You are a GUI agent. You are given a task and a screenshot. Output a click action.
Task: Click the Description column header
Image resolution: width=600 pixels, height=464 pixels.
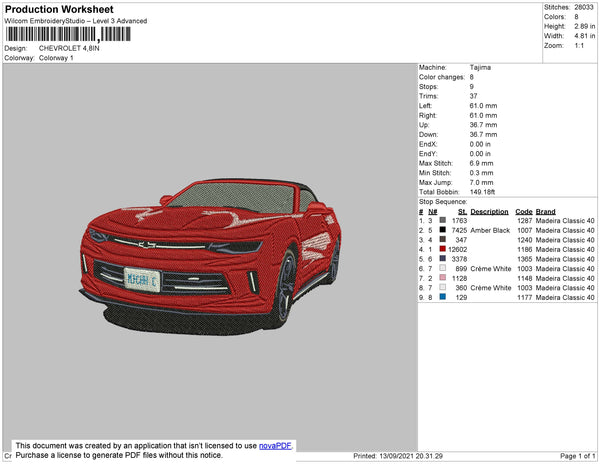tap(490, 211)
